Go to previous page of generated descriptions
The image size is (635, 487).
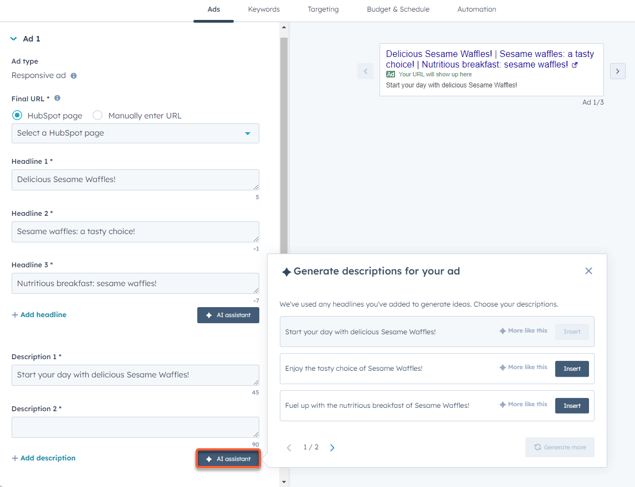(x=290, y=448)
